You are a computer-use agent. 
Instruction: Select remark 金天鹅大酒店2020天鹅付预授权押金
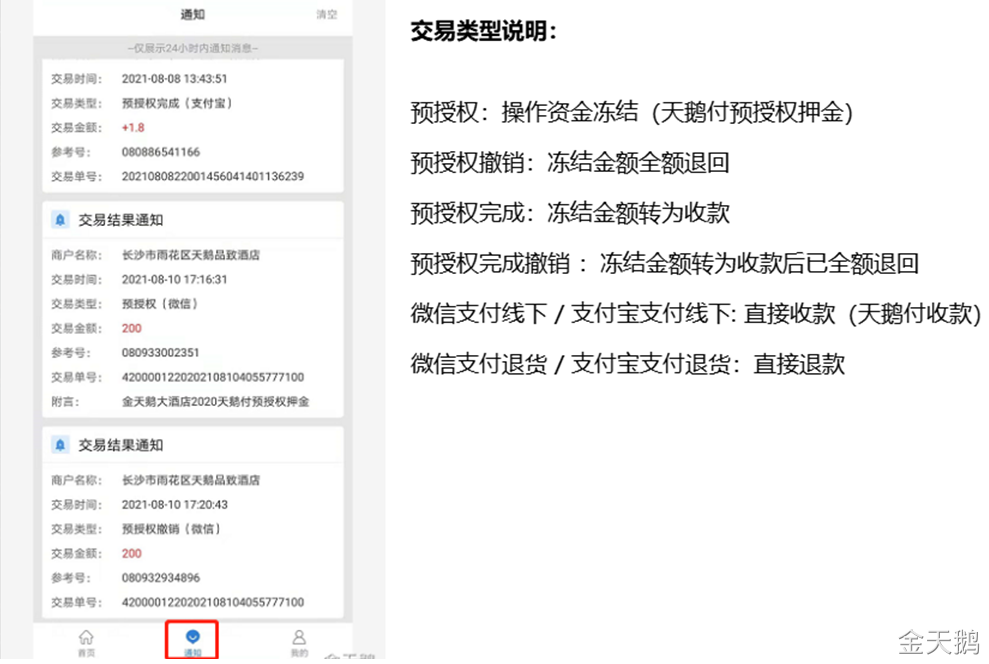coord(215,402)
